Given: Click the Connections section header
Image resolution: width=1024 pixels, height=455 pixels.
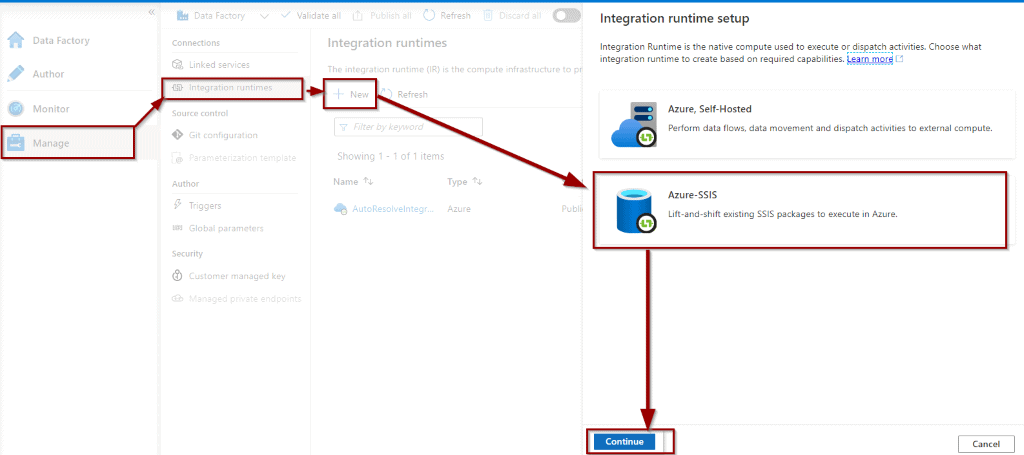Looking at the screenshot, I should click(x=196, y=43).
